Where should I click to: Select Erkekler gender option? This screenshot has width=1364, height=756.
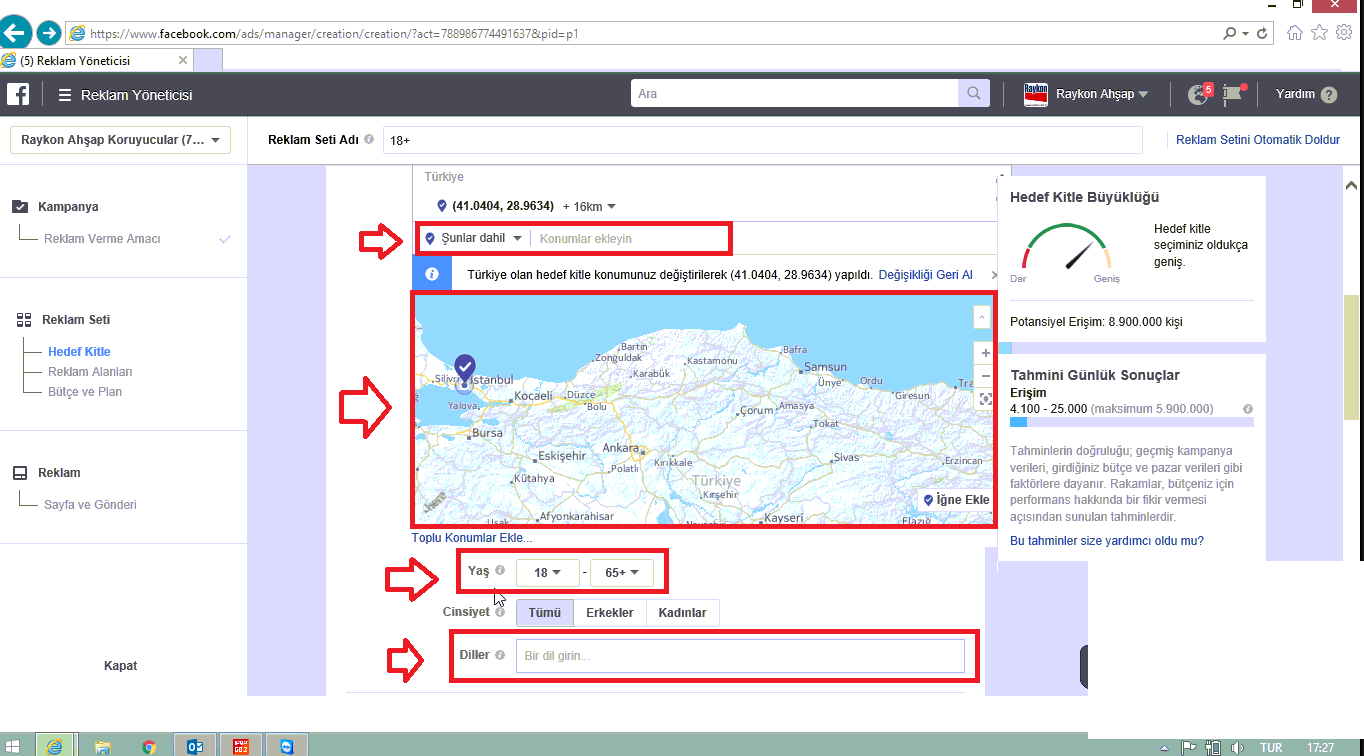(609, 613)
